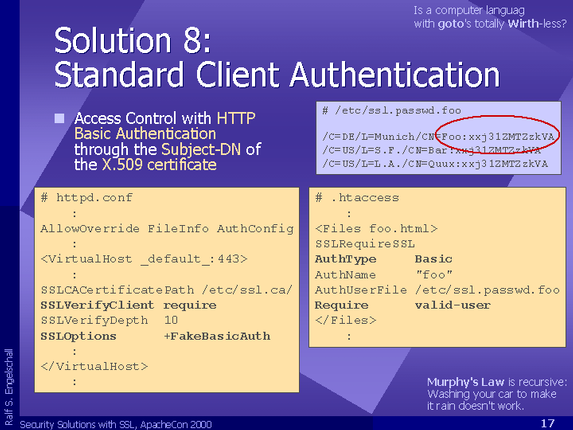
Task: Click 'through the Subject-DN of' line
Action: tap(167, 149)
